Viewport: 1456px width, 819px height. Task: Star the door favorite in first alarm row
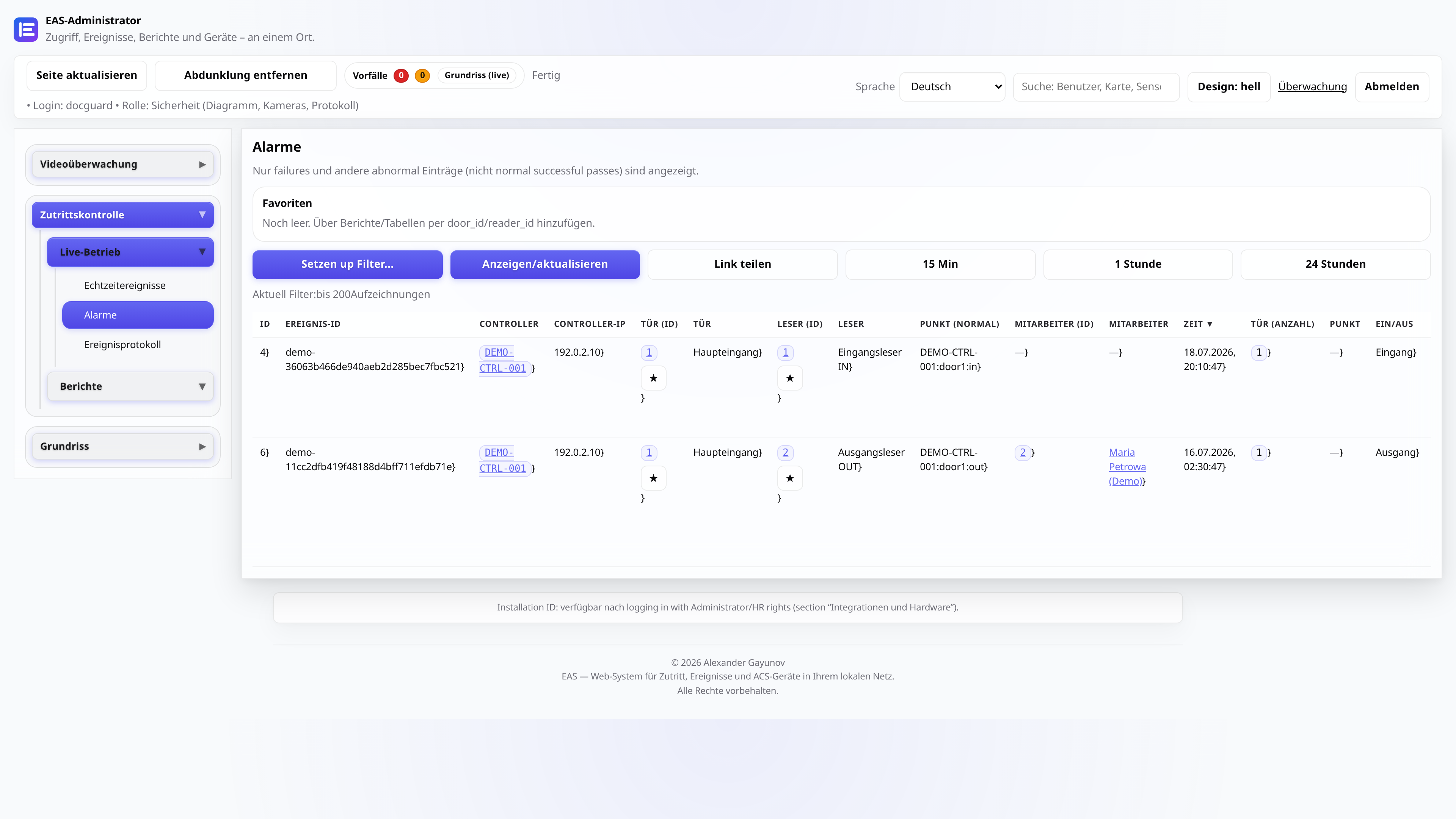[653, 378]
